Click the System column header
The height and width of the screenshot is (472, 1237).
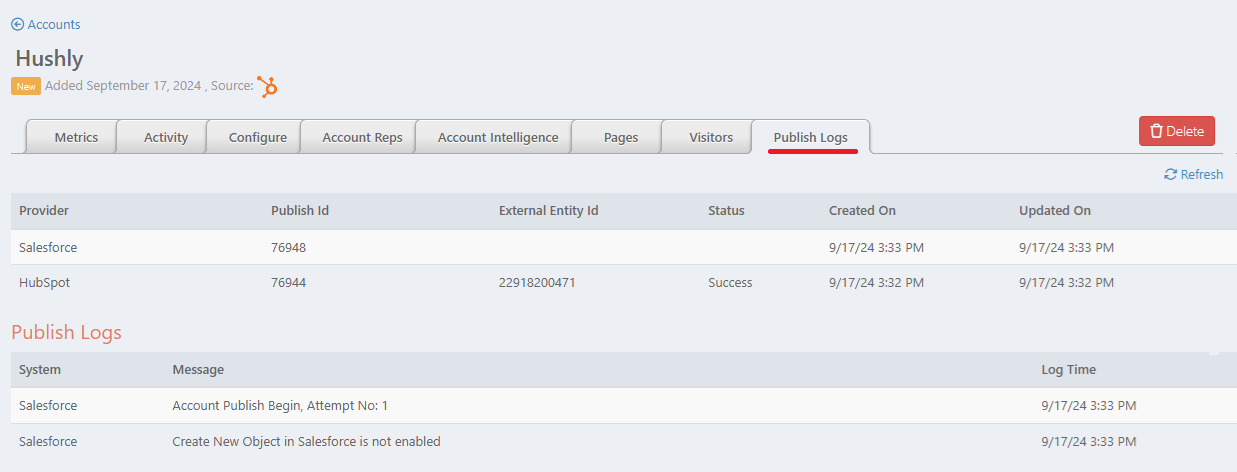coord(40,370)
